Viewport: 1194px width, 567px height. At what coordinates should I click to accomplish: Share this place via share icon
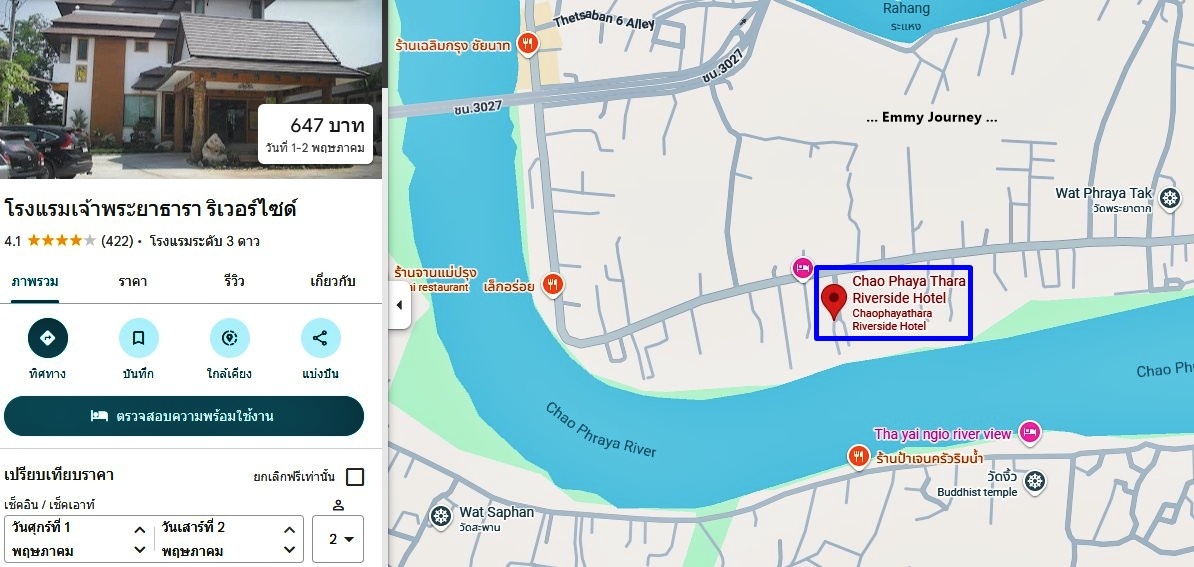(x=321, y=338)
